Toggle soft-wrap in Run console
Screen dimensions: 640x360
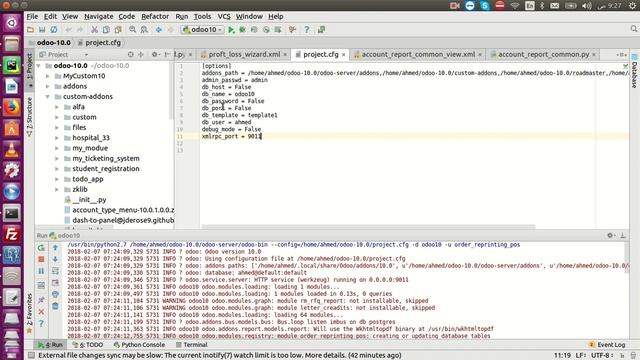pos(55,271)
